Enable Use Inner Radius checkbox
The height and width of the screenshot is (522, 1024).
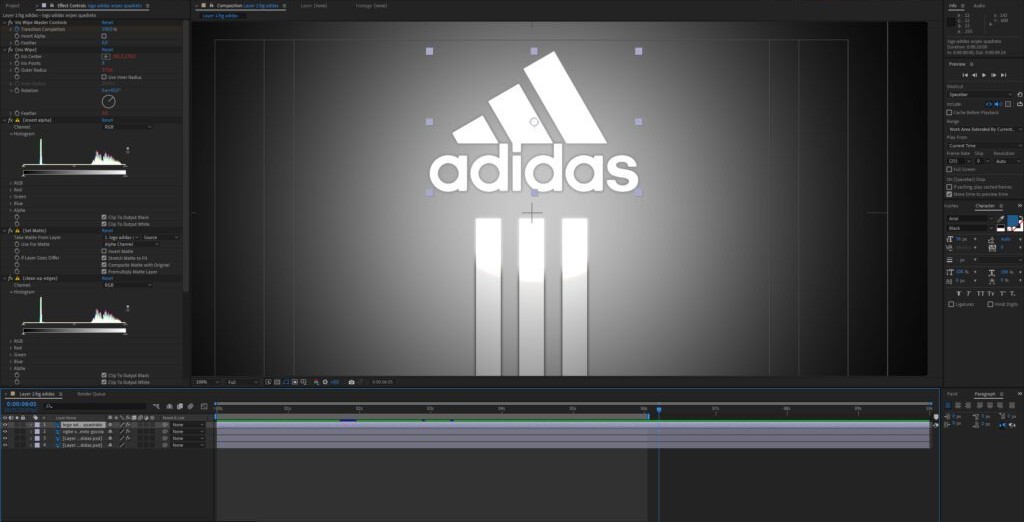tap(104, 77)
